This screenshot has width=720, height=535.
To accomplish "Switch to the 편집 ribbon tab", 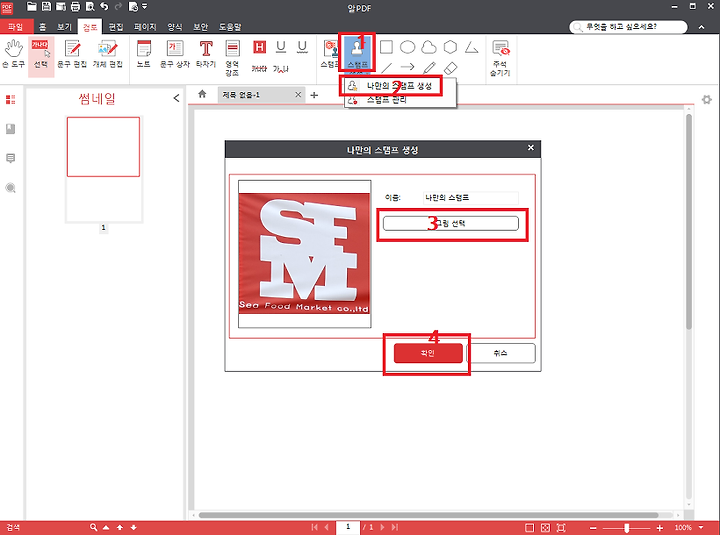I will point(116,27).
